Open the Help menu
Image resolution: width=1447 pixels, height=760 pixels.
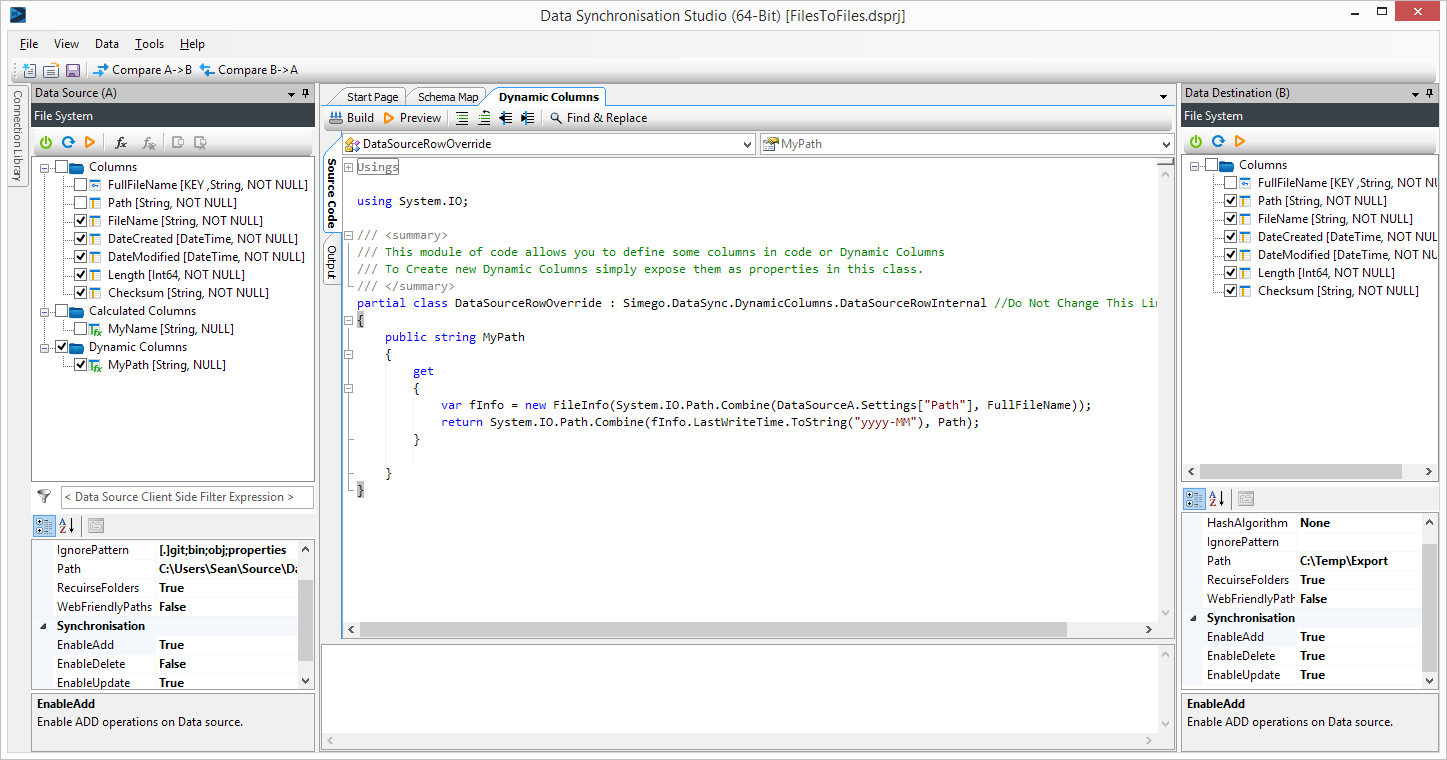point(192,44)
